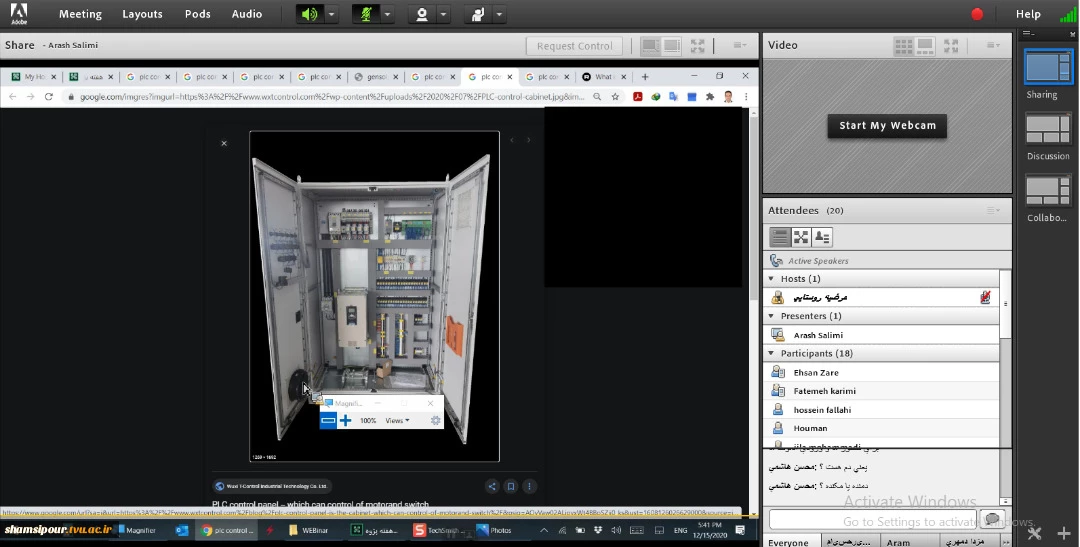The height and width of the screenshot is (547, 1080).
Task: Open the microphone options dropdown arrow
Action: click(388, 14)
